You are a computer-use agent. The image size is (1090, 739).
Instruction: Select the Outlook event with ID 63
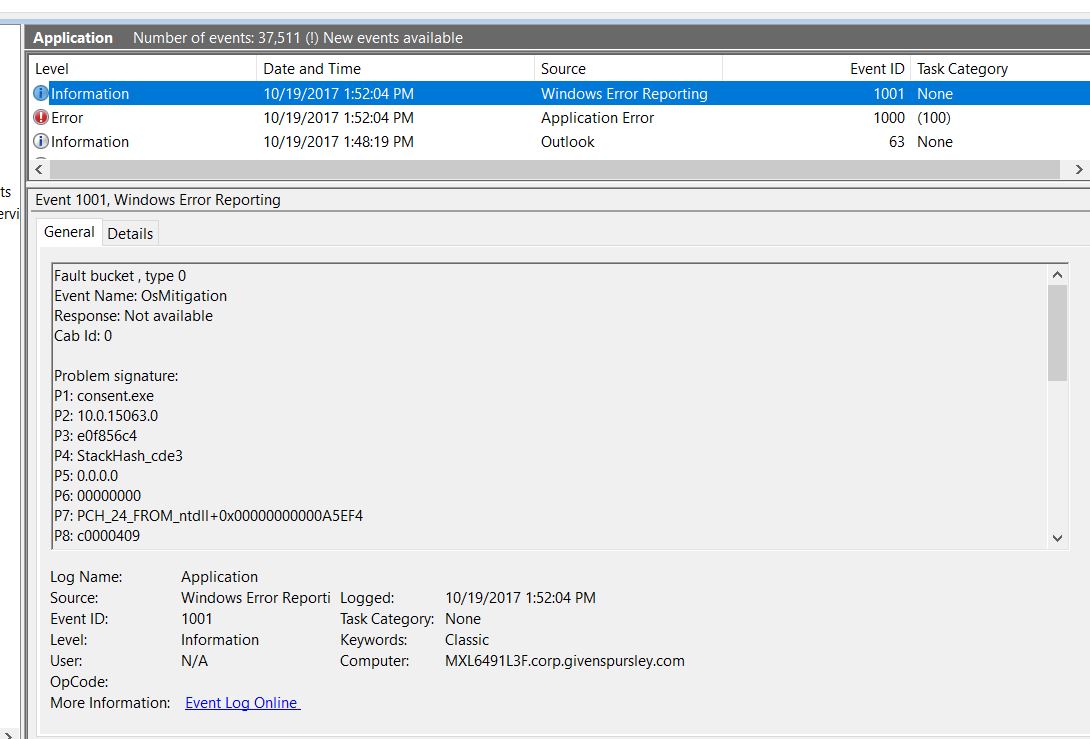coord(560,142)
